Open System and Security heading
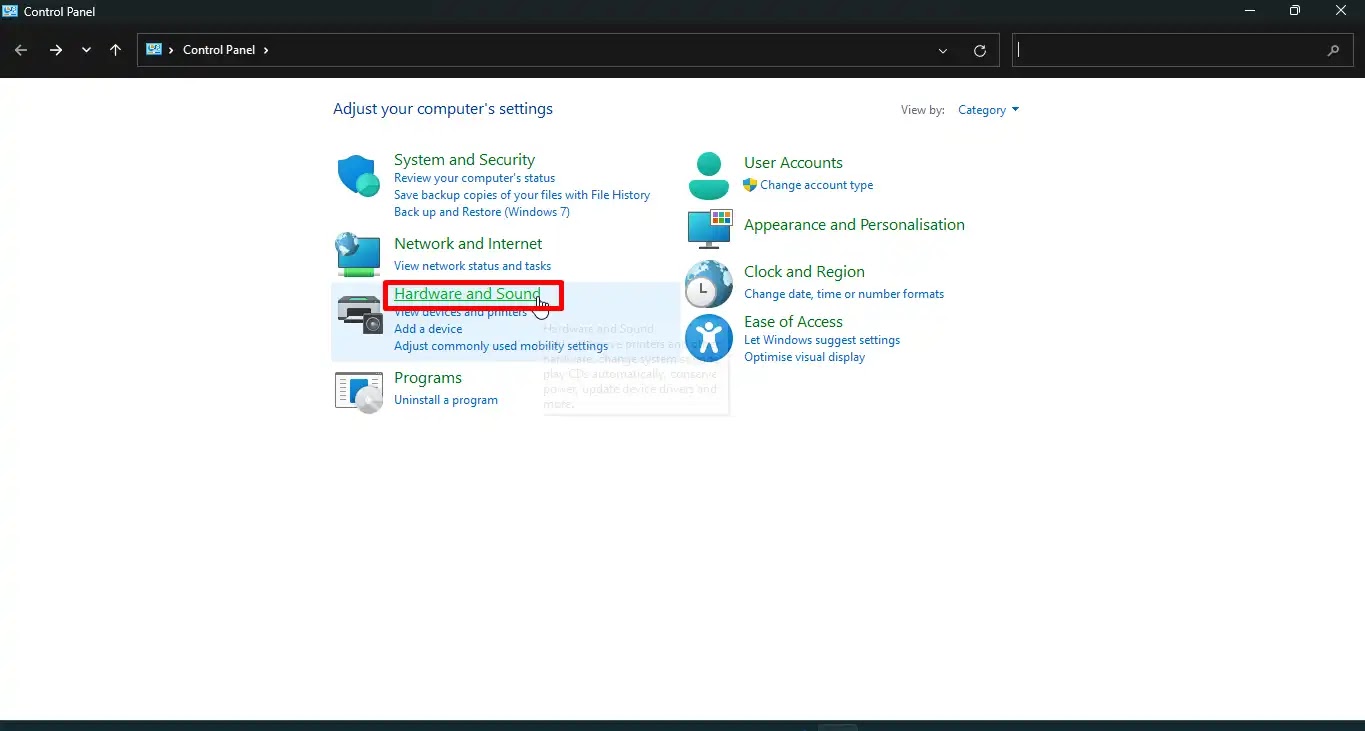The width and height of the screenshot is (1365, 731). click(x=464, y=160)
